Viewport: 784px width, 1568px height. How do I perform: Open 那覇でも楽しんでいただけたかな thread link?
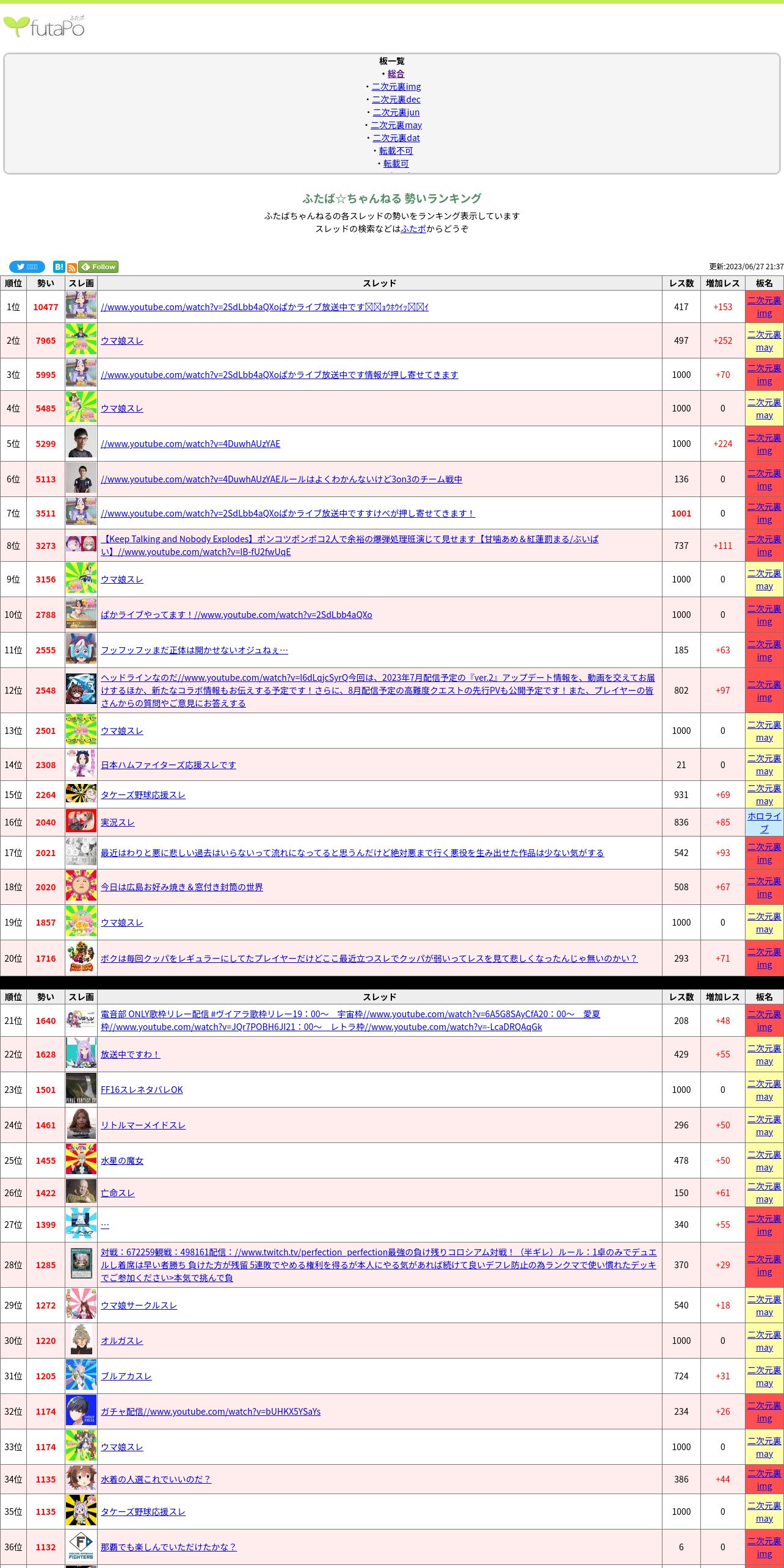169,1547
